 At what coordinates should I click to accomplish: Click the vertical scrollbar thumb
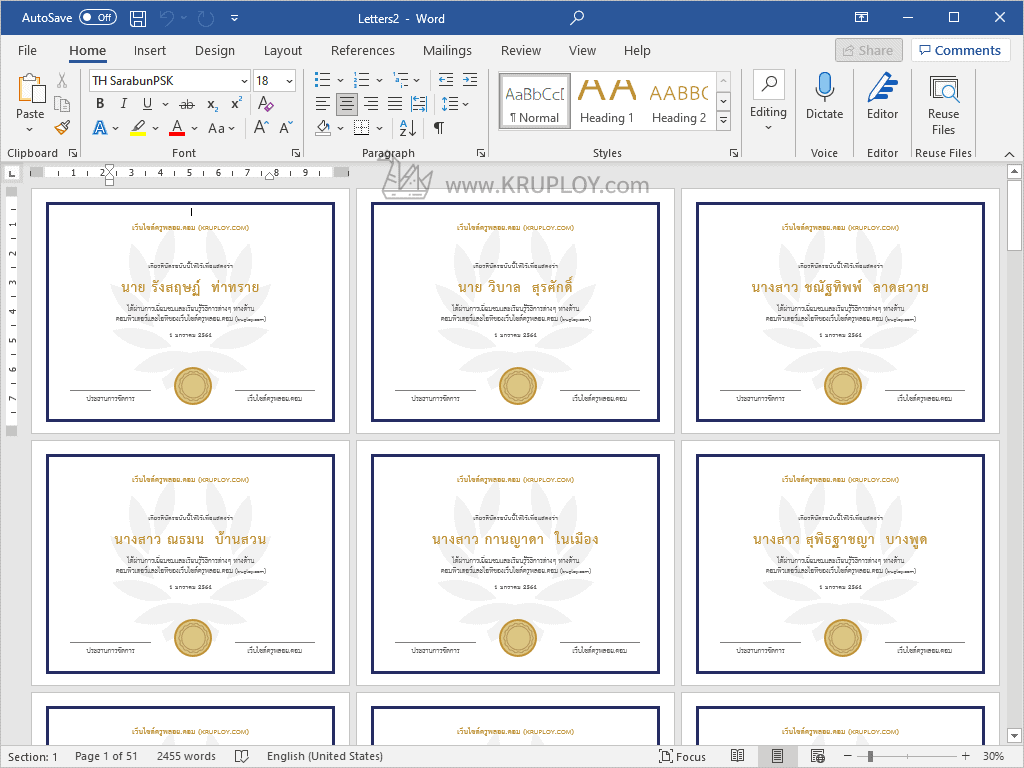(x=1014, y=217)
